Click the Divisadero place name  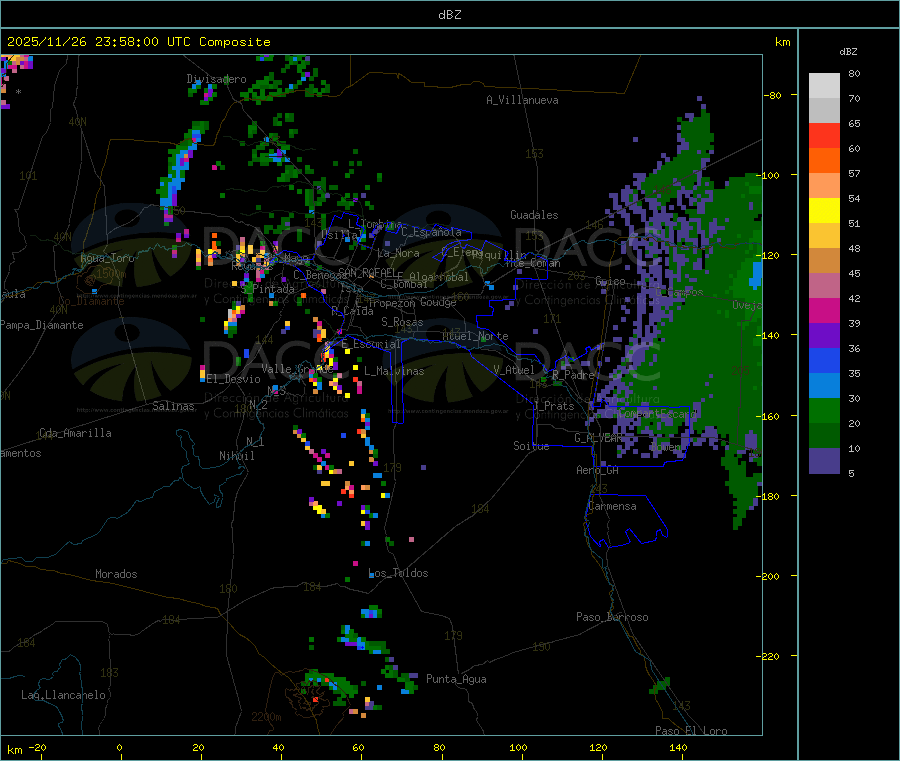coord(216,79)
